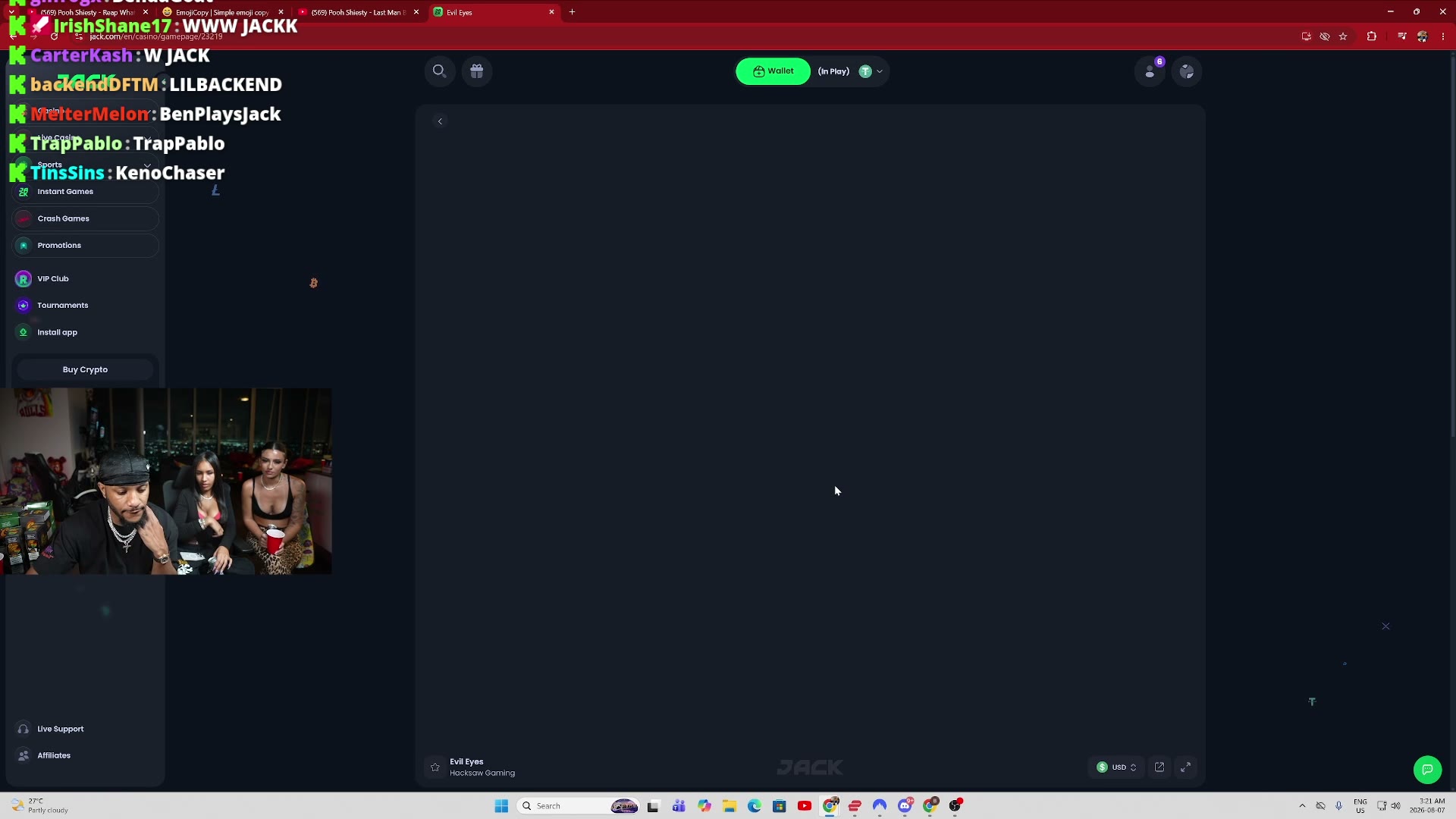Expand the Tether currency balance dropdown
This screenshot has width=1456, height=819.
pyautogui.click(x=871, y=71)
